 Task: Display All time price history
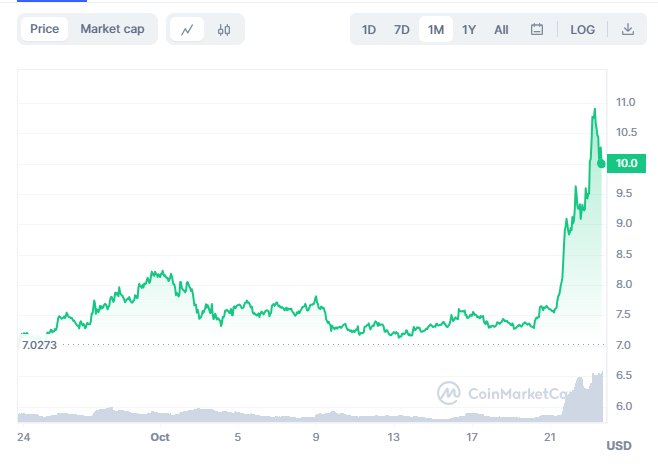coord(501,29)
